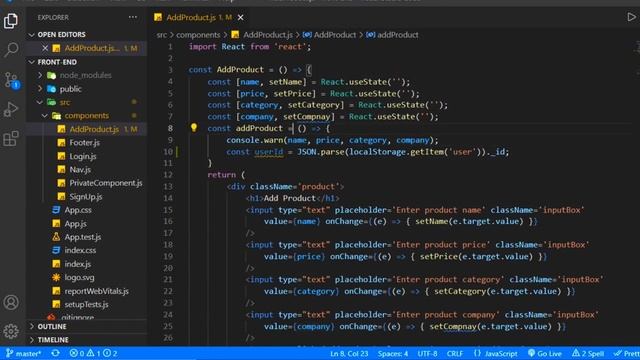Click the addProduct function breadcrumb

coord(397,35)
